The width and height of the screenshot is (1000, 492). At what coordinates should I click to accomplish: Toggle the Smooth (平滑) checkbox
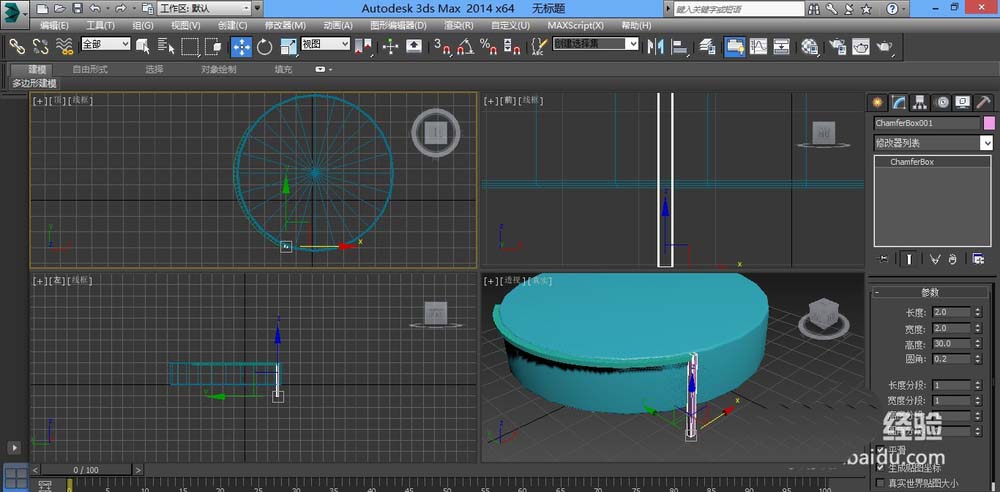pyautogui.click(x=881, y=449)
